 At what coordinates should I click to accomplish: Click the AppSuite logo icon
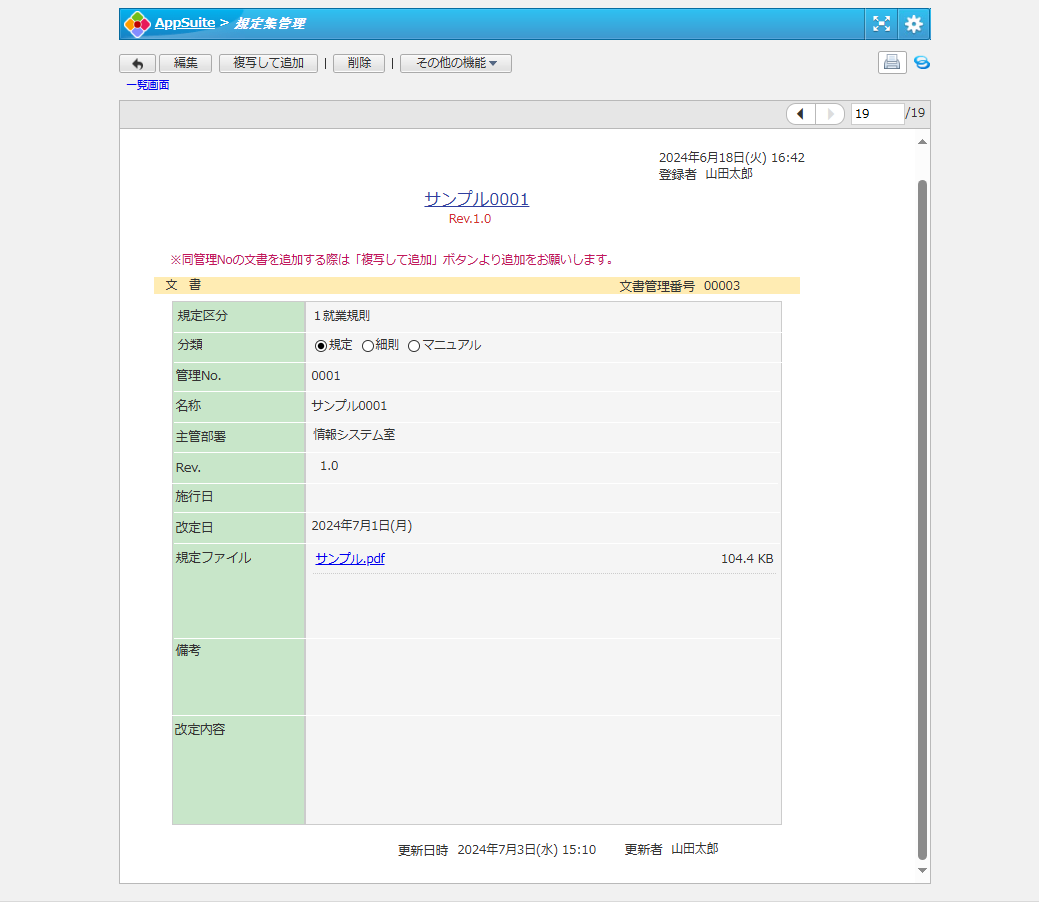137,24
